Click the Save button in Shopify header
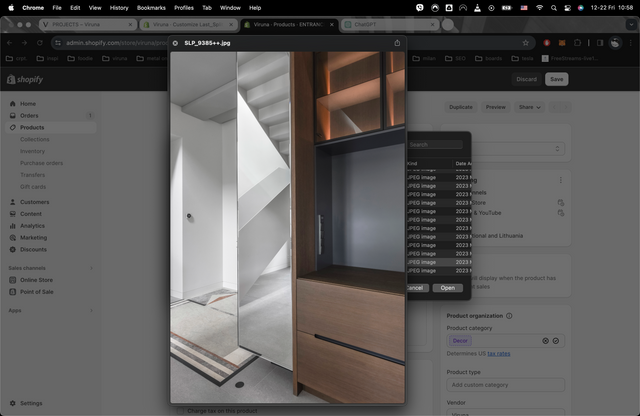 tap(556, 79)
